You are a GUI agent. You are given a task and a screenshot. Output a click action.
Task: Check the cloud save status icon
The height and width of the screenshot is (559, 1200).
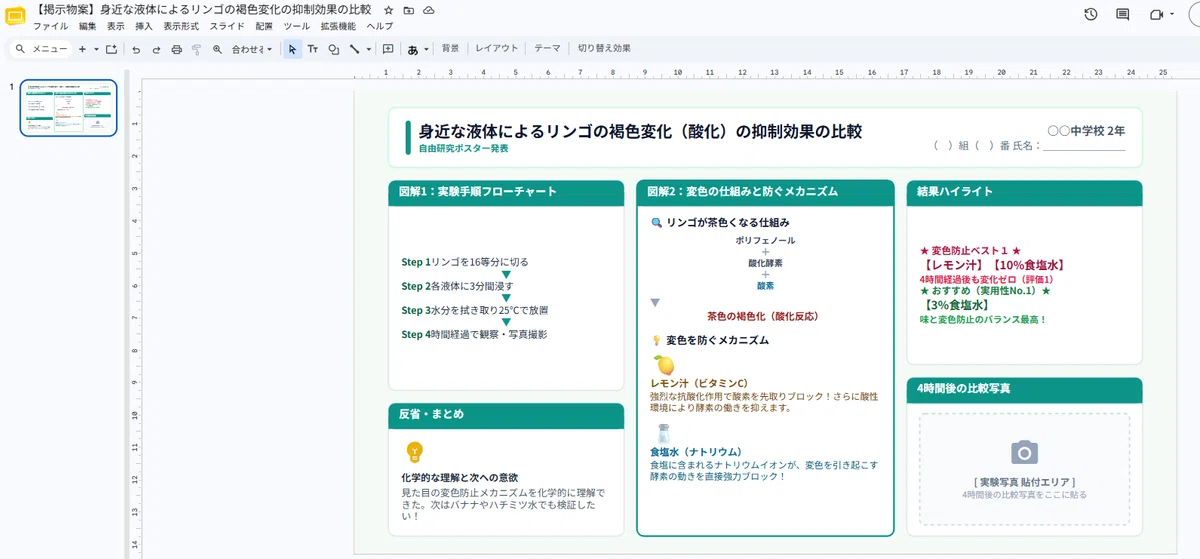click(x=428, y=10)
